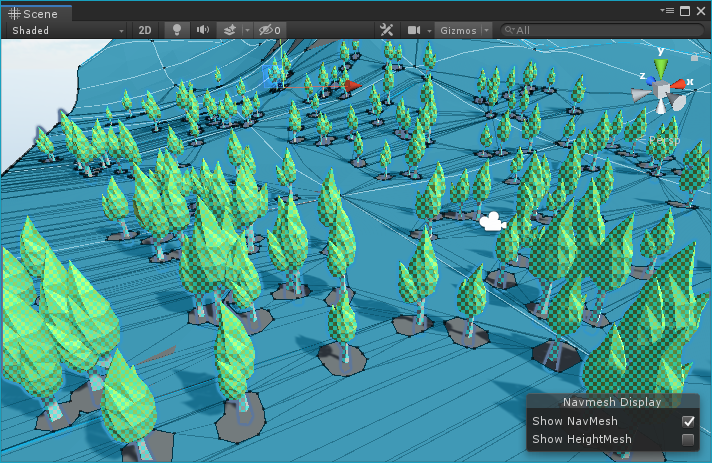Click the red X axis gizmo cone
The image size is (712, 463).
click(677, 84)
